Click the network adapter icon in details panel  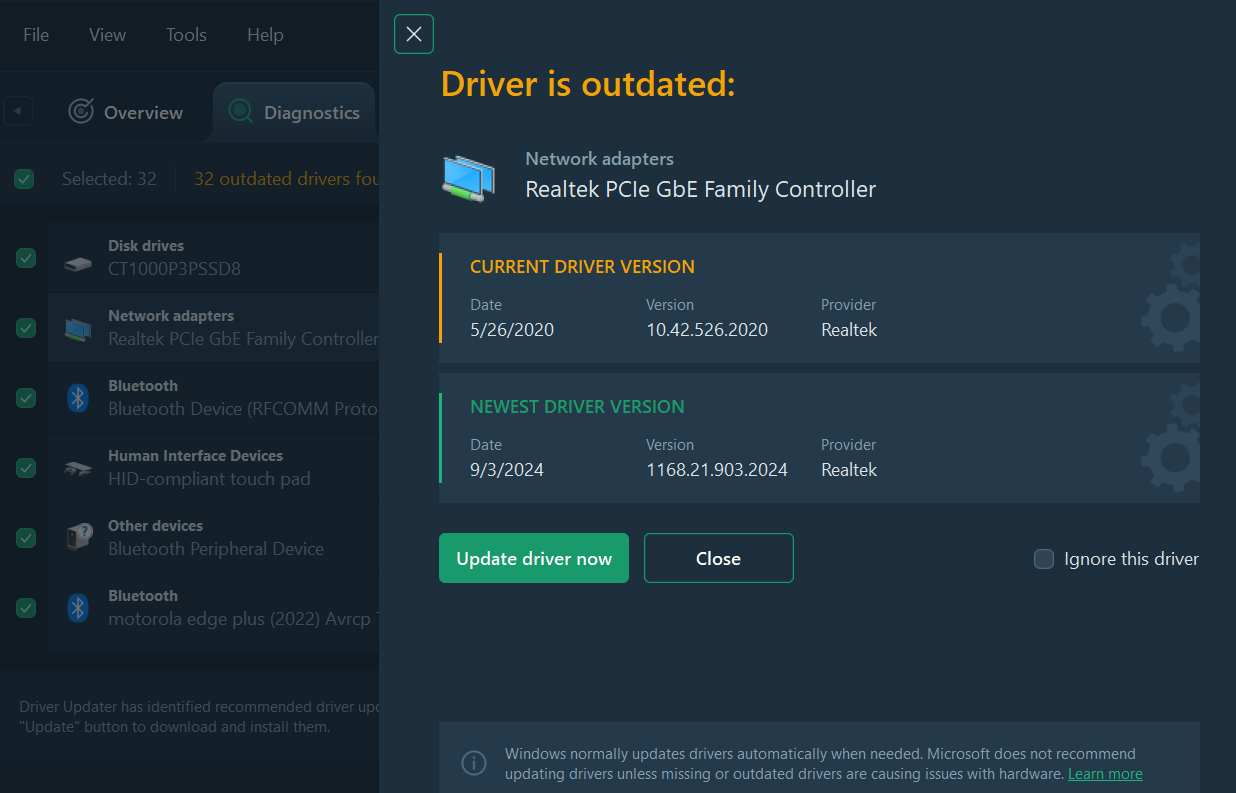(x=469, y=178)
